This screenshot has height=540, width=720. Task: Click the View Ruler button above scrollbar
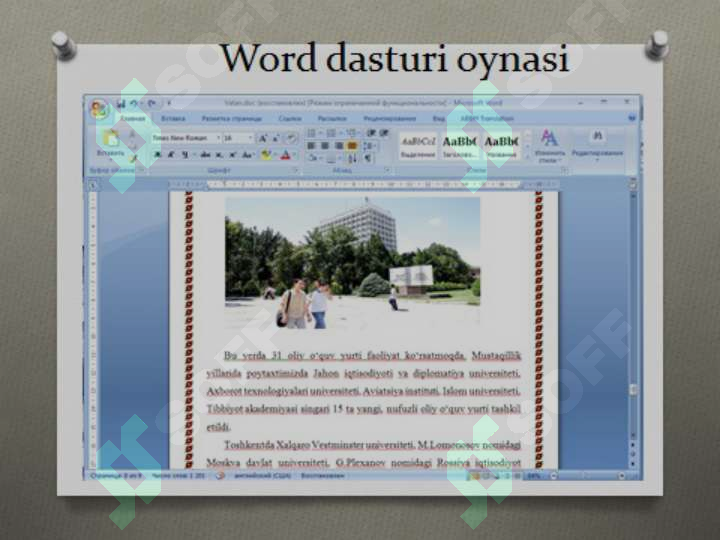click(x=633, y=185)
